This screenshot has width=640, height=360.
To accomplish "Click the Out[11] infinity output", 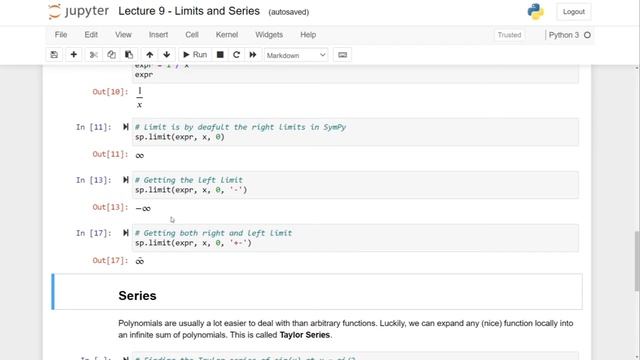I will (140, 156).
